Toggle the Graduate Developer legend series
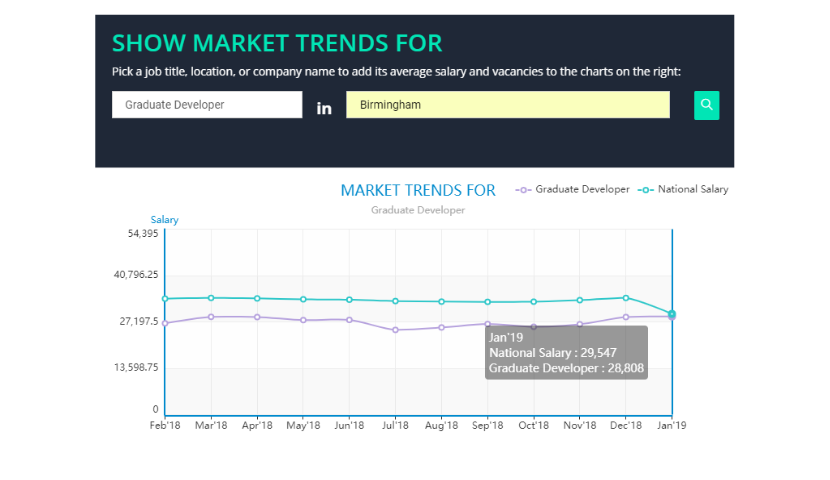 (x=572, y=189)
